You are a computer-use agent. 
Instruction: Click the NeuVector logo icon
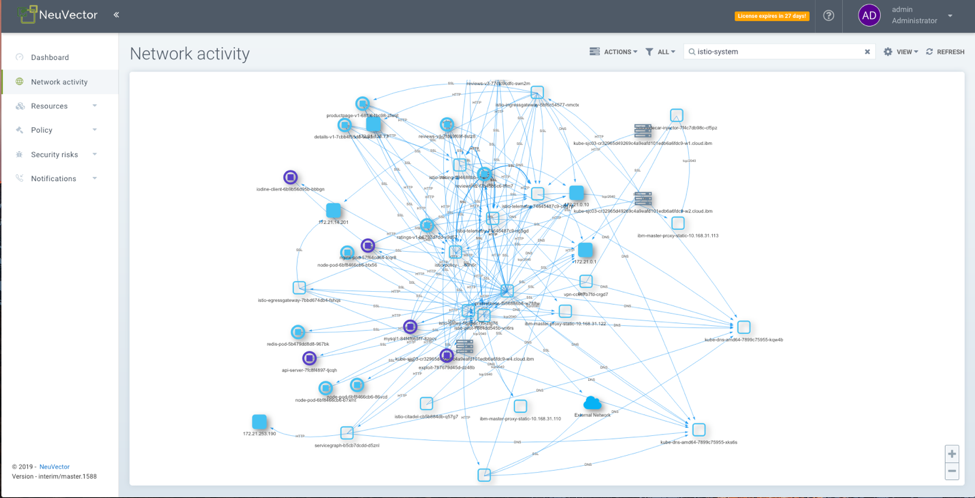pos(27,14)
